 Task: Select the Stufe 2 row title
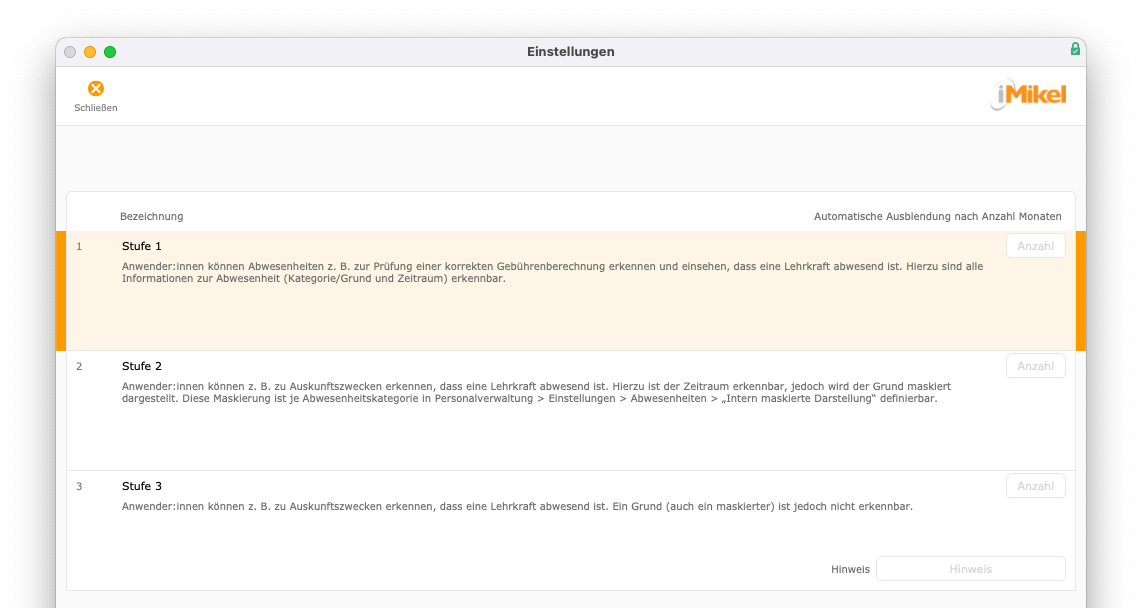pyautogui.click(x=141, y=366)
